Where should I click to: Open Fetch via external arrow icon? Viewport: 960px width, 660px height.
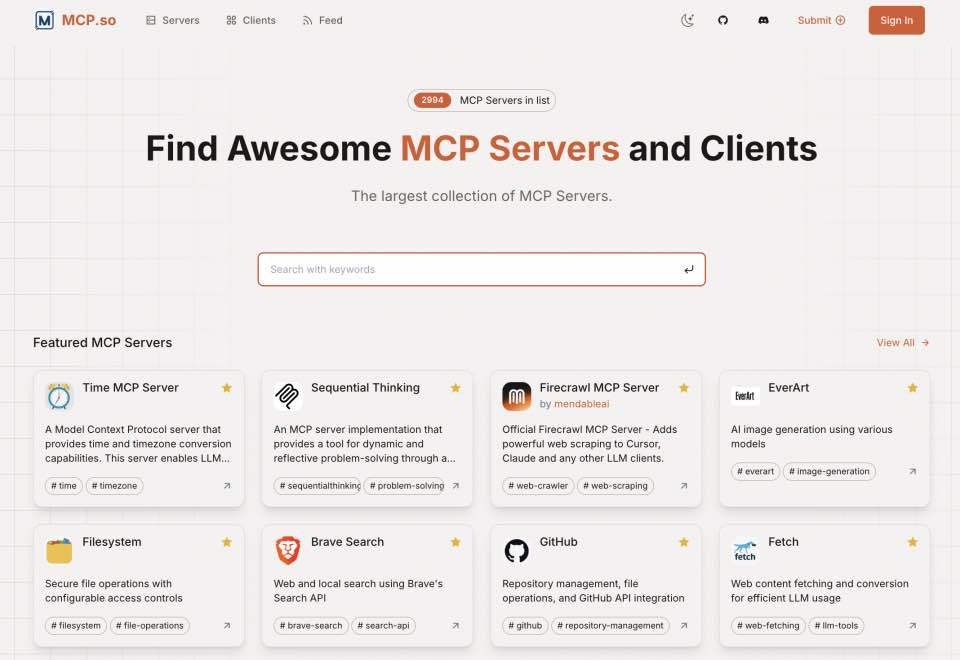pos(912,626)
